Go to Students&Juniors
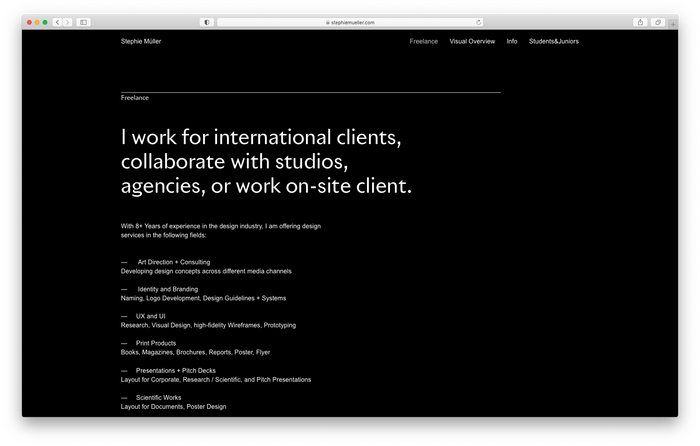The image size is (700, 446). [554, 41]
